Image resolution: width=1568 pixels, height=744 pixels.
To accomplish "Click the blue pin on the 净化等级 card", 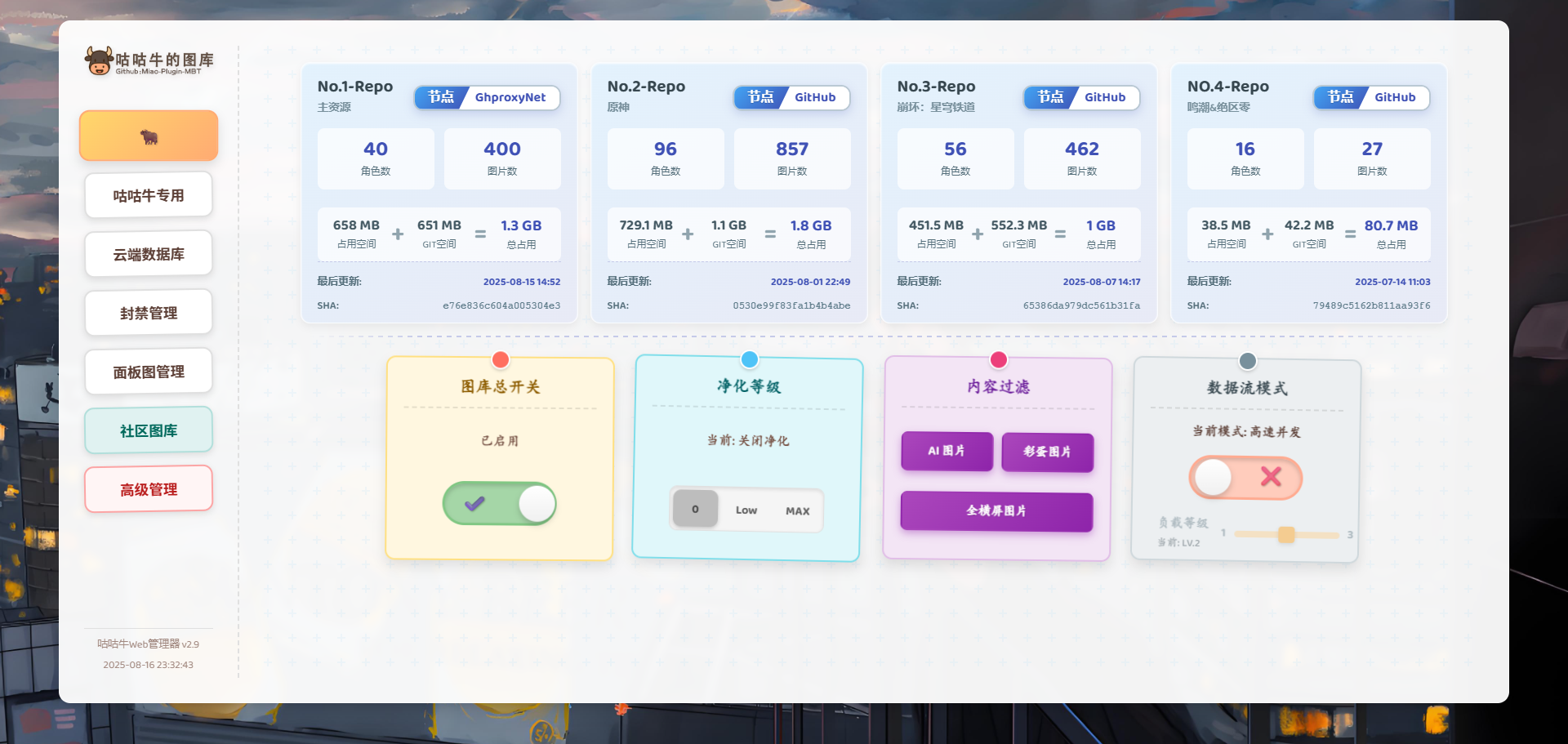I will [x=750, y=359].
